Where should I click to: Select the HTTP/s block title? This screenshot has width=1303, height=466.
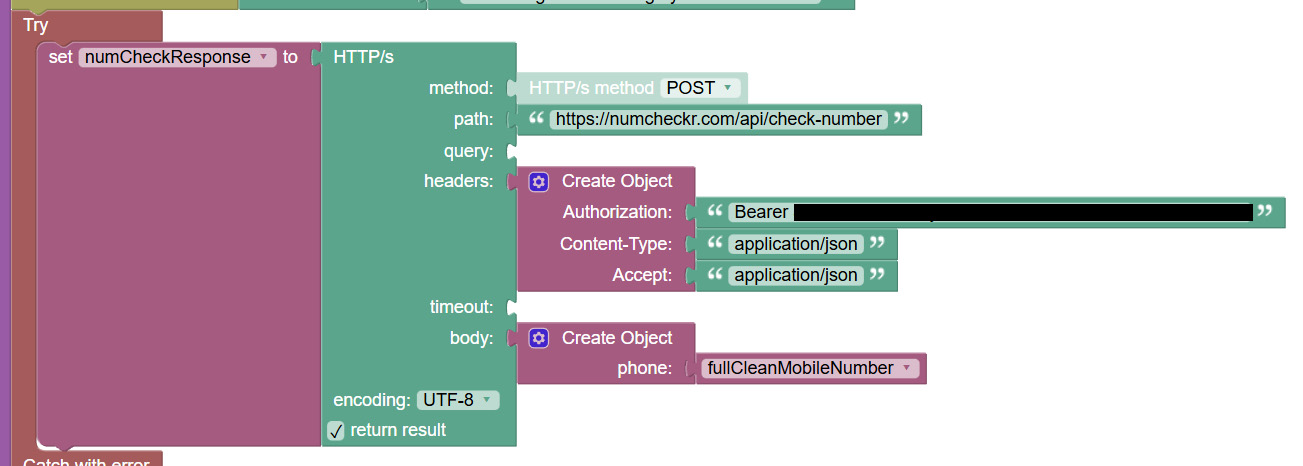(363, 57)
